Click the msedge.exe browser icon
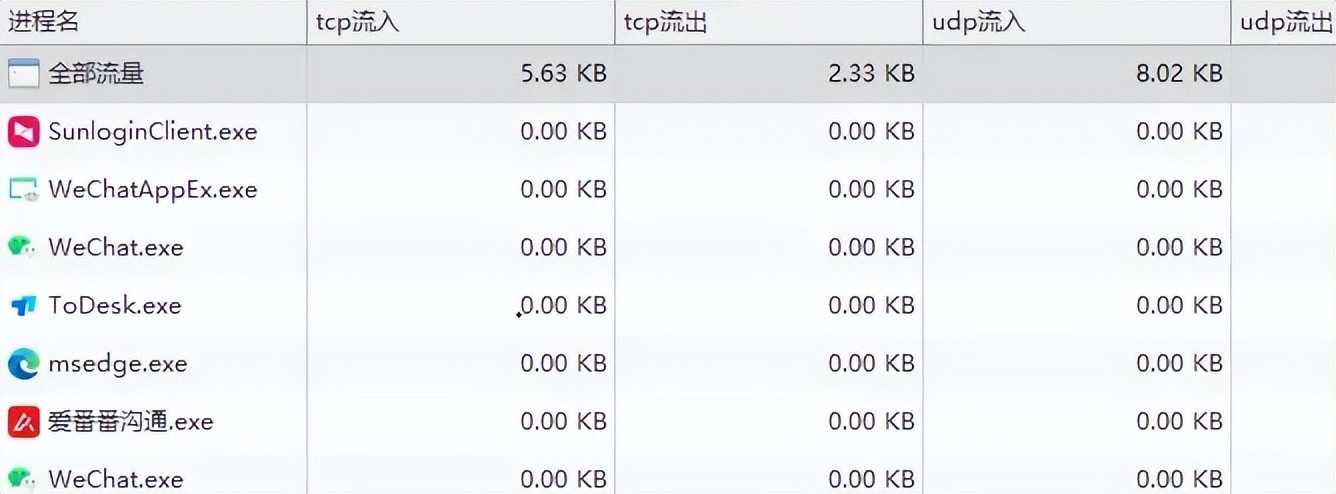This screenshot has height=494, width=1336. [23, 364]
